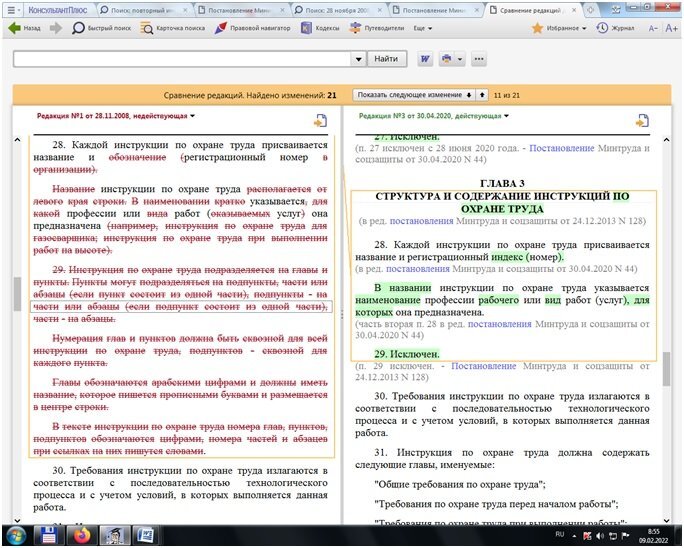
Task: Increase font size with A+
Action: (671, 28)
